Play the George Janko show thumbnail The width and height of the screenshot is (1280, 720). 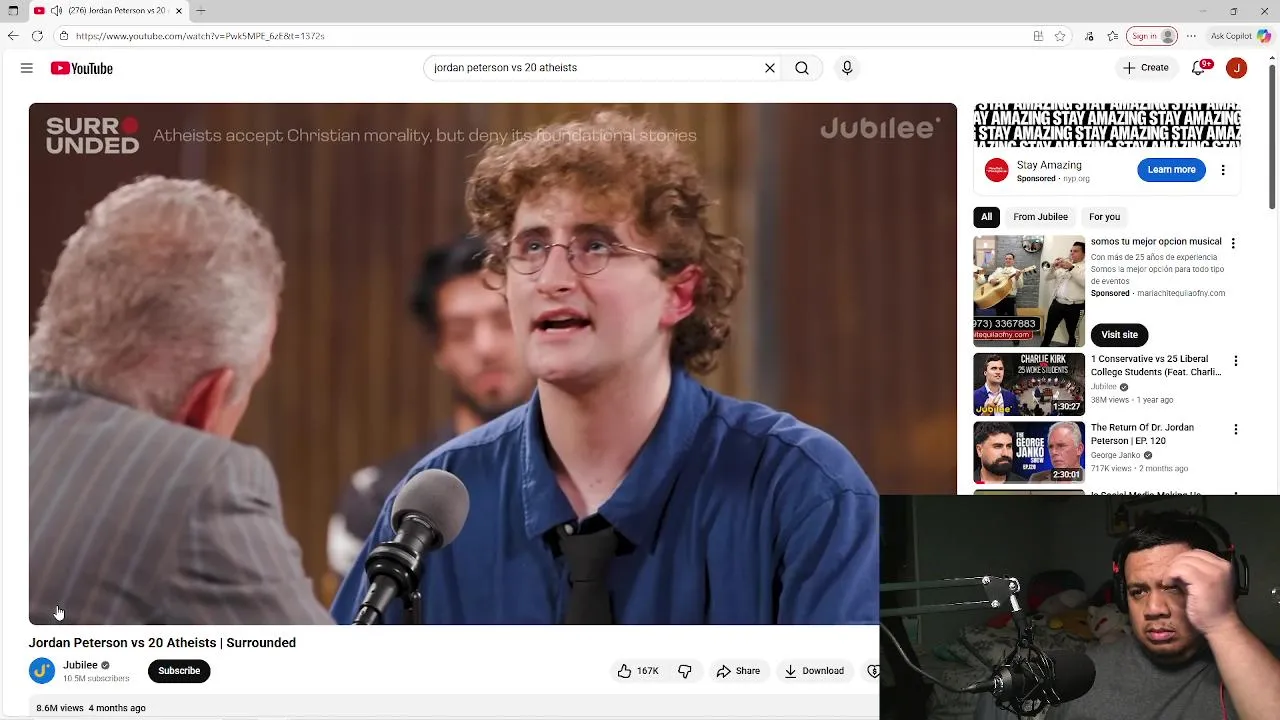(1029, 452)
